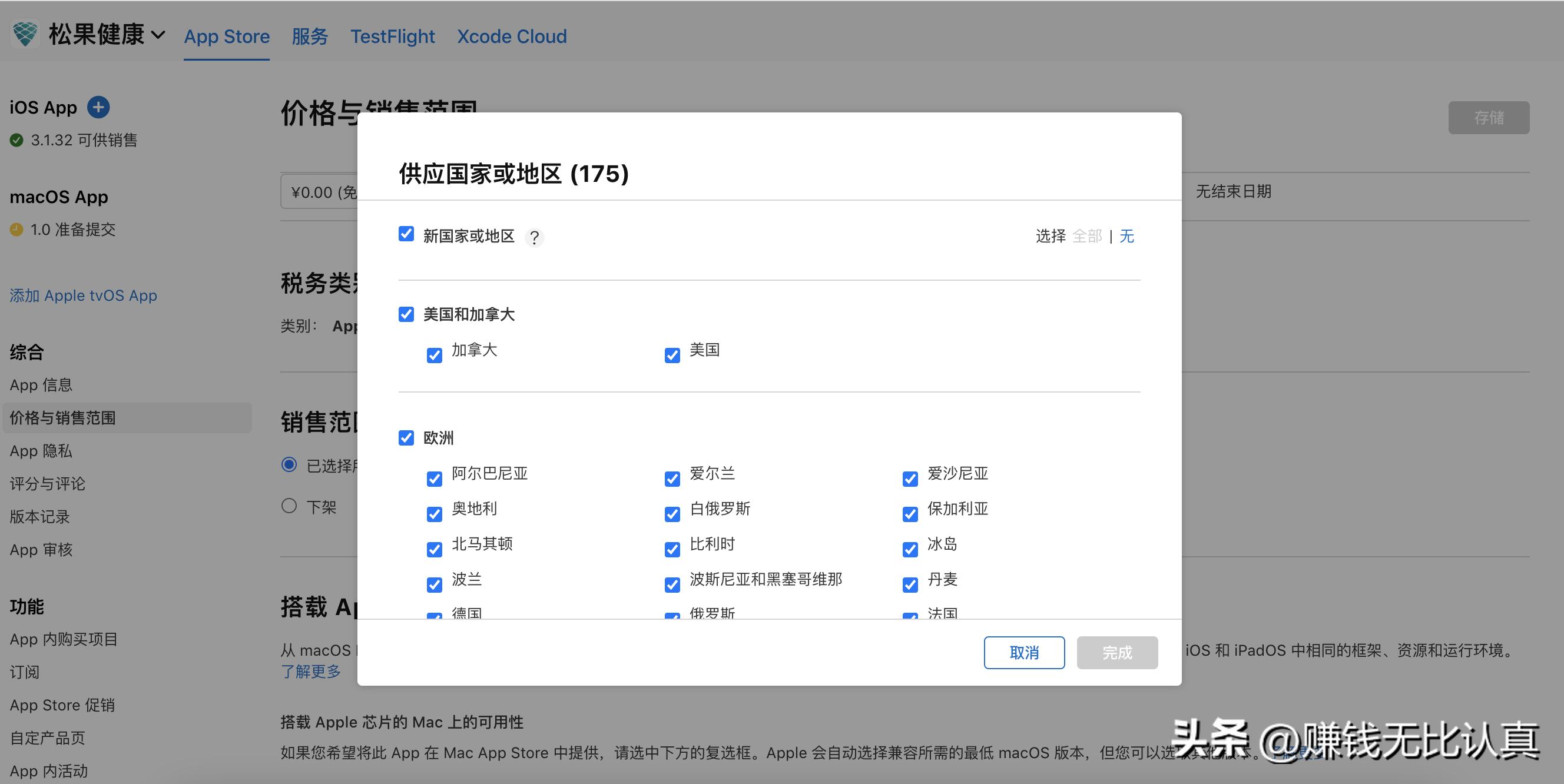Click the blue plus icon beside iOS App
Image resolution: width=1564 pixels, height=784 pixels.
(98, 107)
